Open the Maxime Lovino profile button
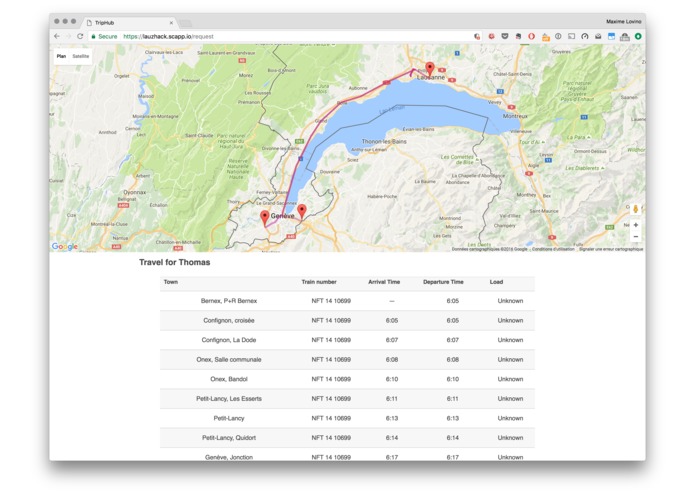Image resolution: width=695 pixels, height=494 pixels. click(x=623, y=21)
